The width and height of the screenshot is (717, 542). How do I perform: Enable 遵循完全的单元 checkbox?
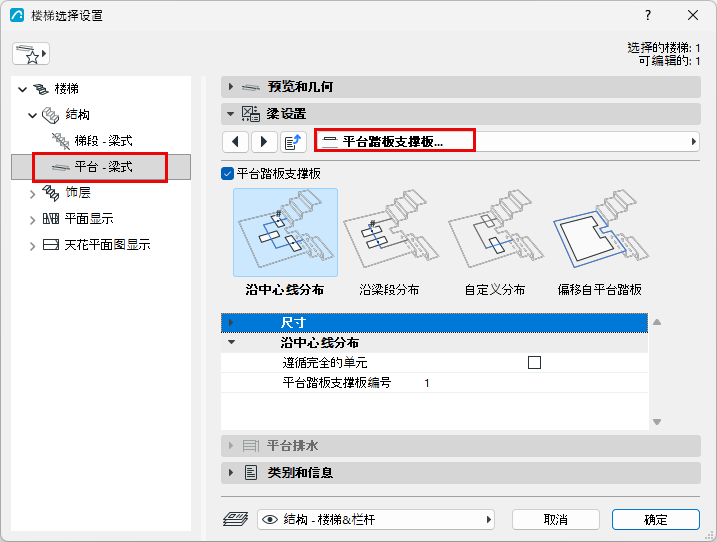pos(534,363)
